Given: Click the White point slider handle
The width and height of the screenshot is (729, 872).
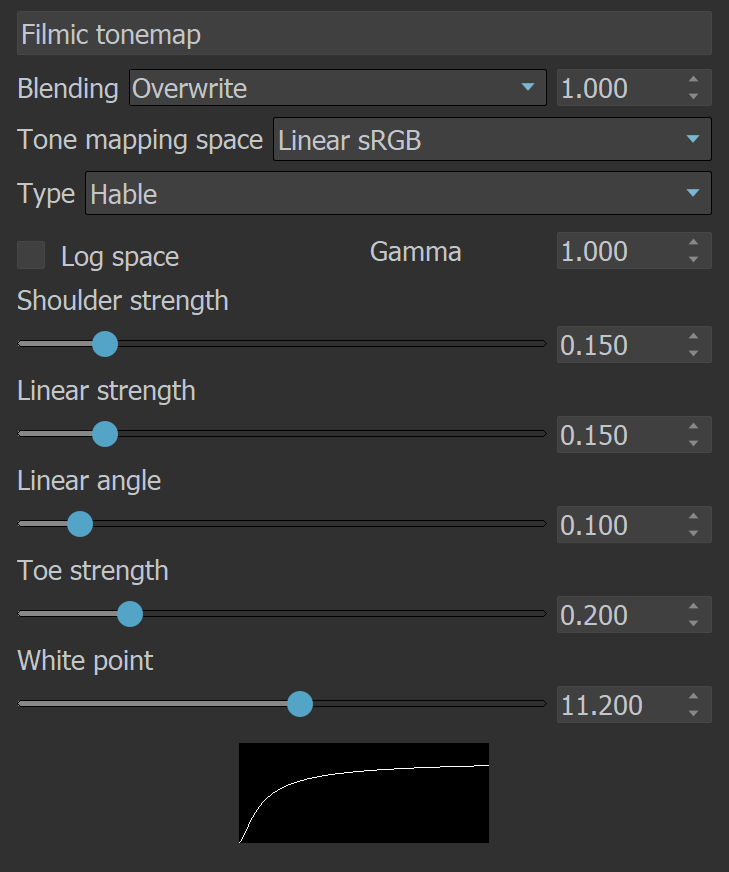Looking at the screenshot, I should click(300, 704).
